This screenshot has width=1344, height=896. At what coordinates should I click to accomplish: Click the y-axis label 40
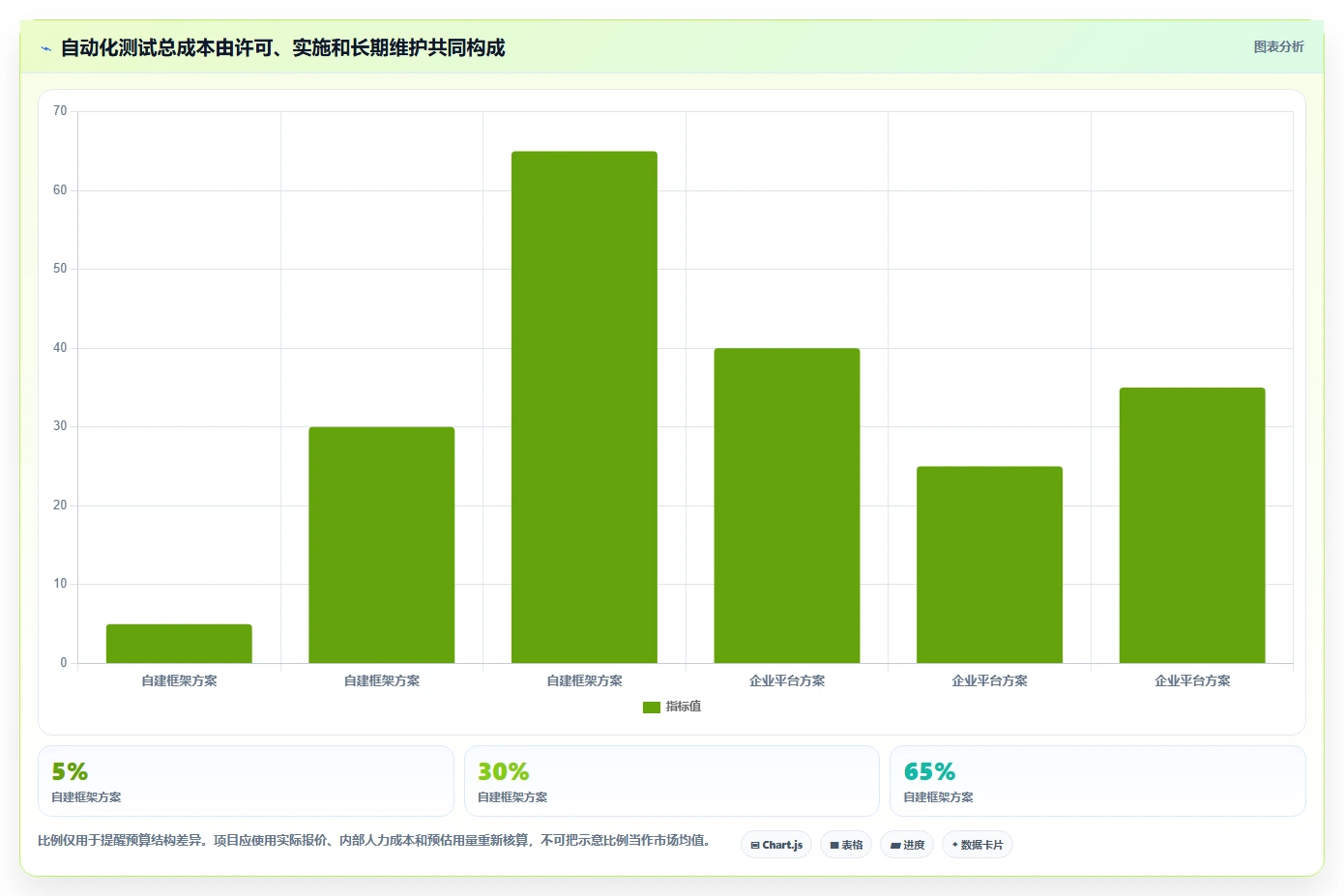pyautogui.click(x=60, y=348)
